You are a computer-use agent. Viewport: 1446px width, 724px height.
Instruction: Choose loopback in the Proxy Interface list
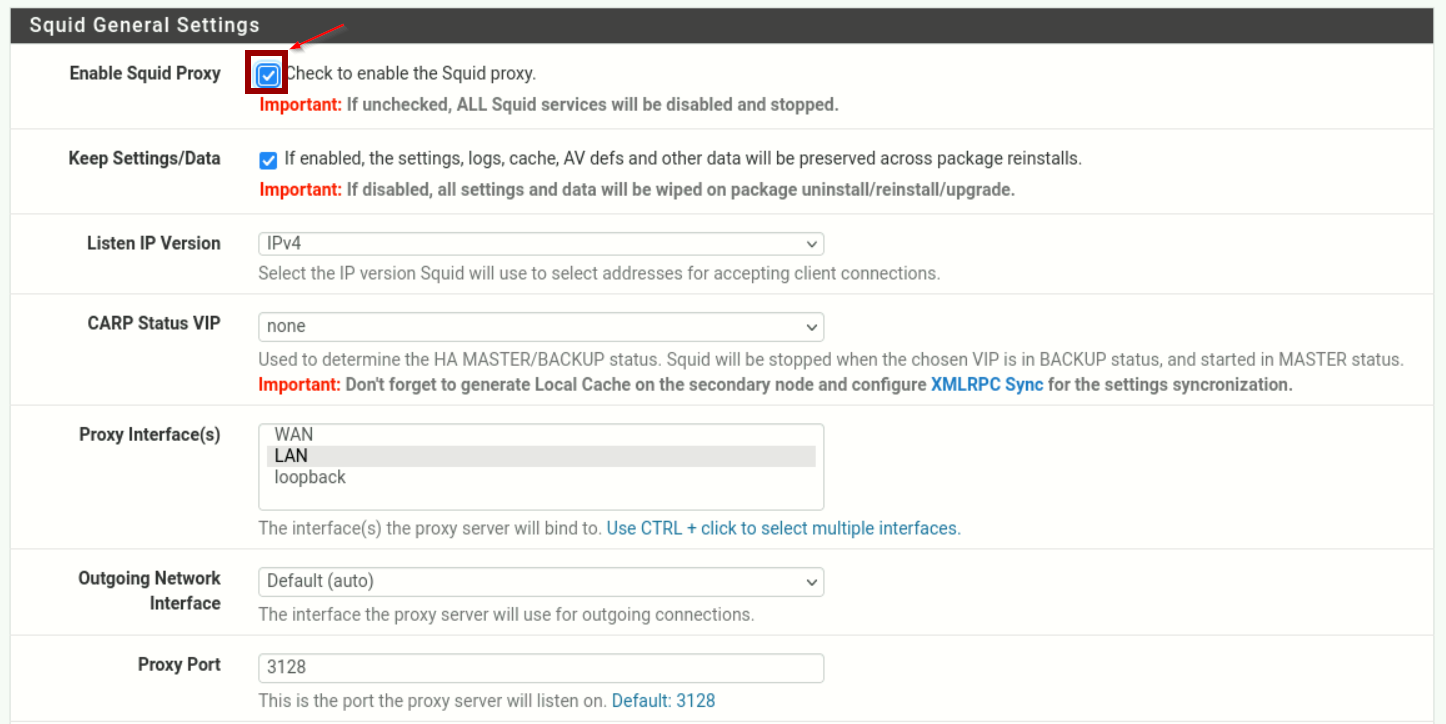pyautogui.click(x=310, y=478)
